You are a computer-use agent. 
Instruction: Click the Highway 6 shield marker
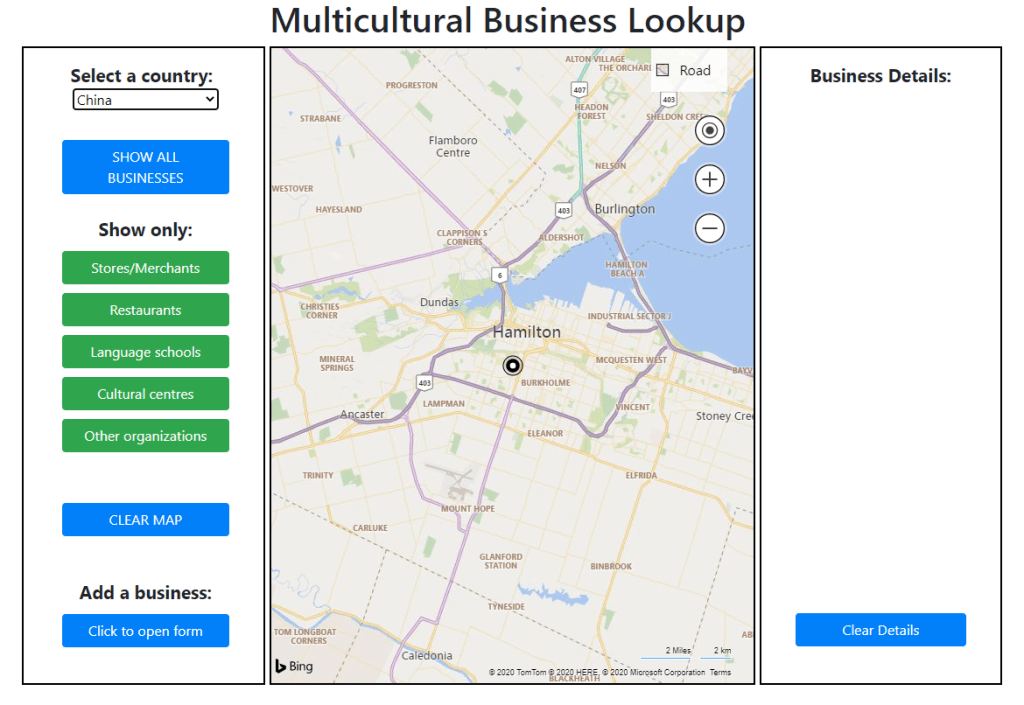click(498, 274)
